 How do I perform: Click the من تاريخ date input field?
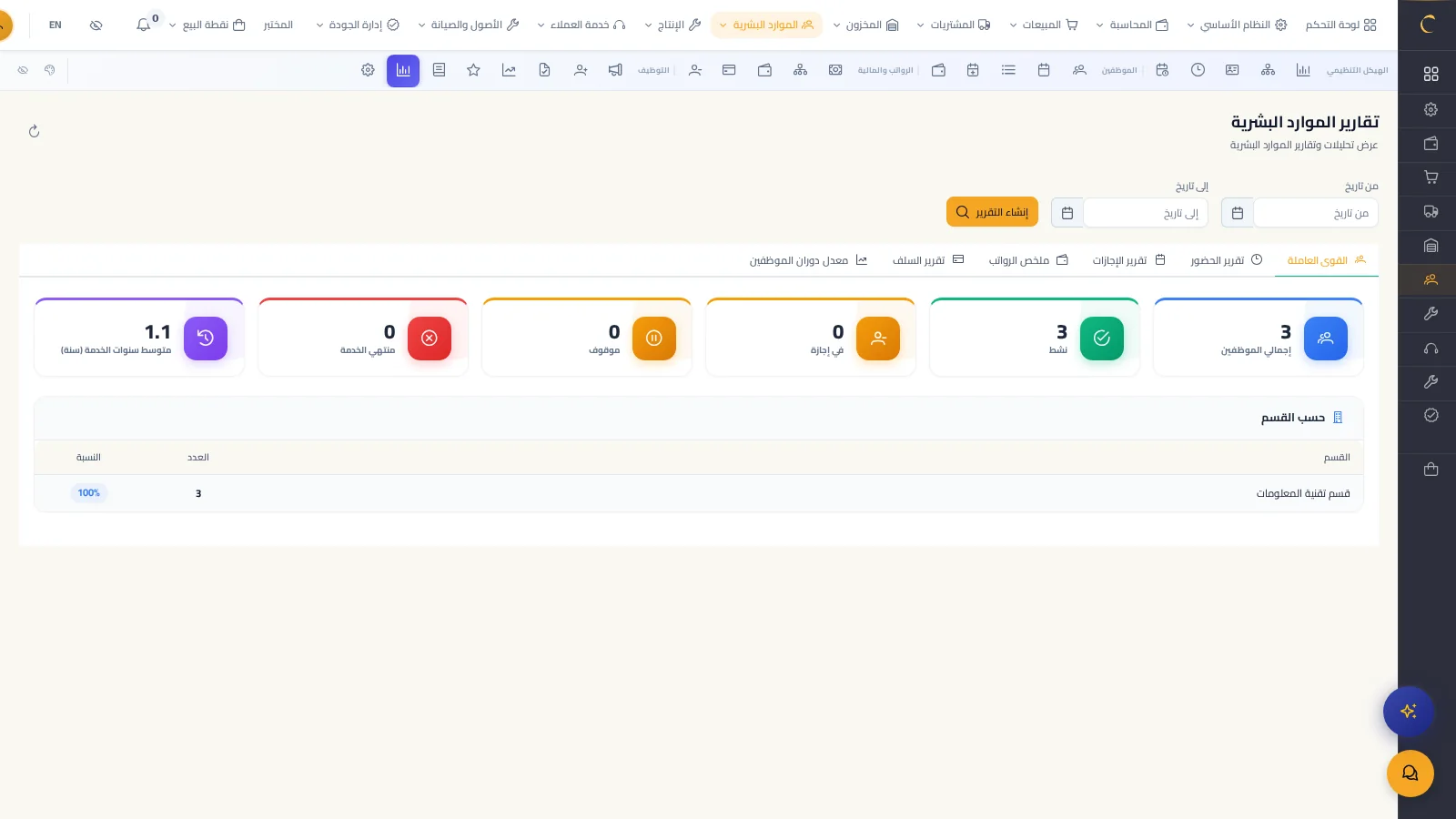[1316, 213]
